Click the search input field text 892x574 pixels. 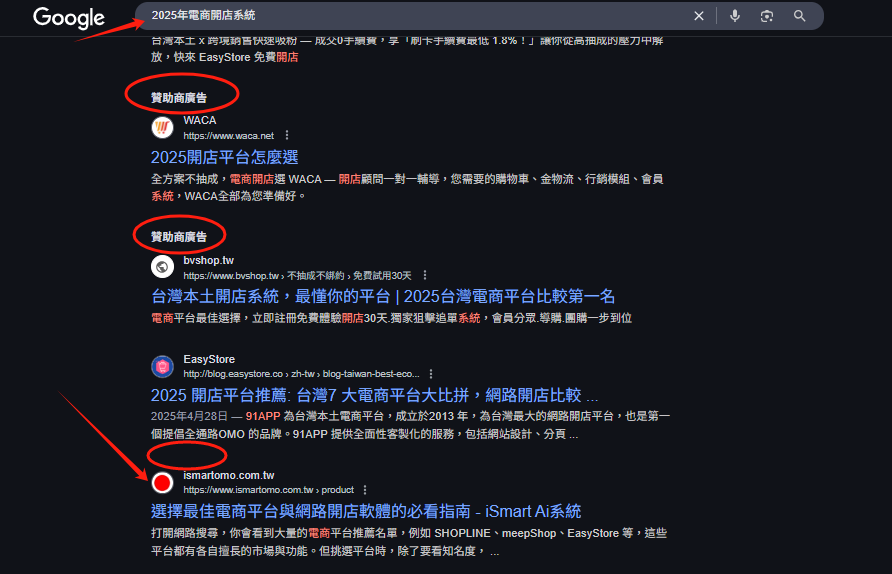pos(203,15)
